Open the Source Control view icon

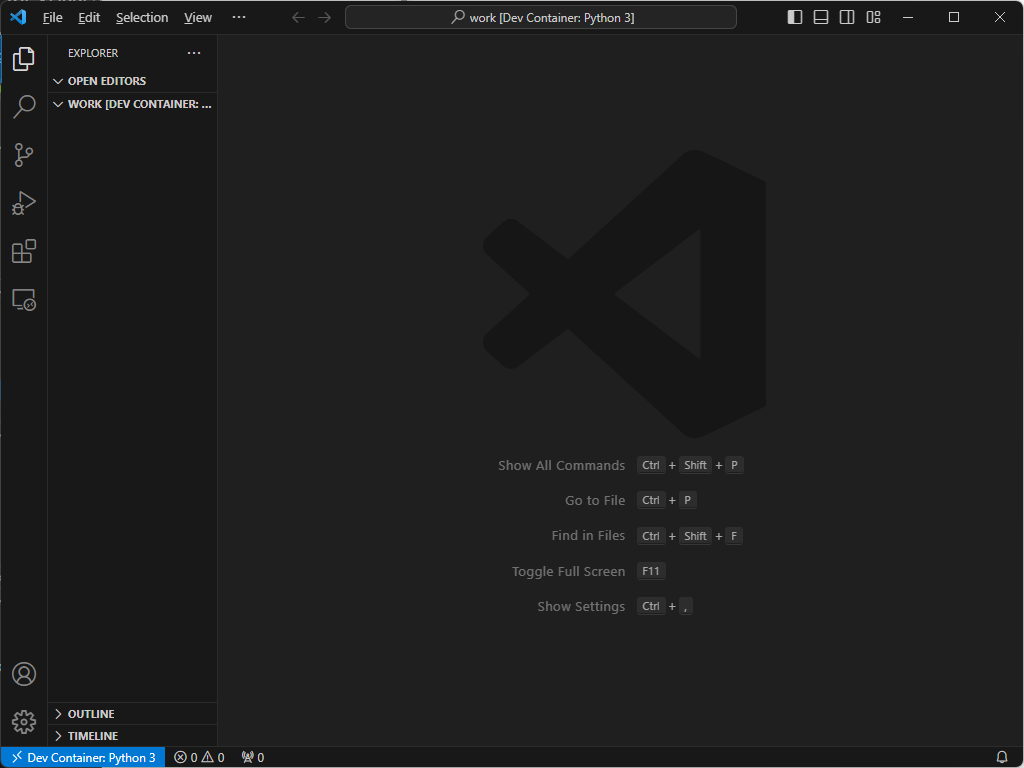point(24,155)
